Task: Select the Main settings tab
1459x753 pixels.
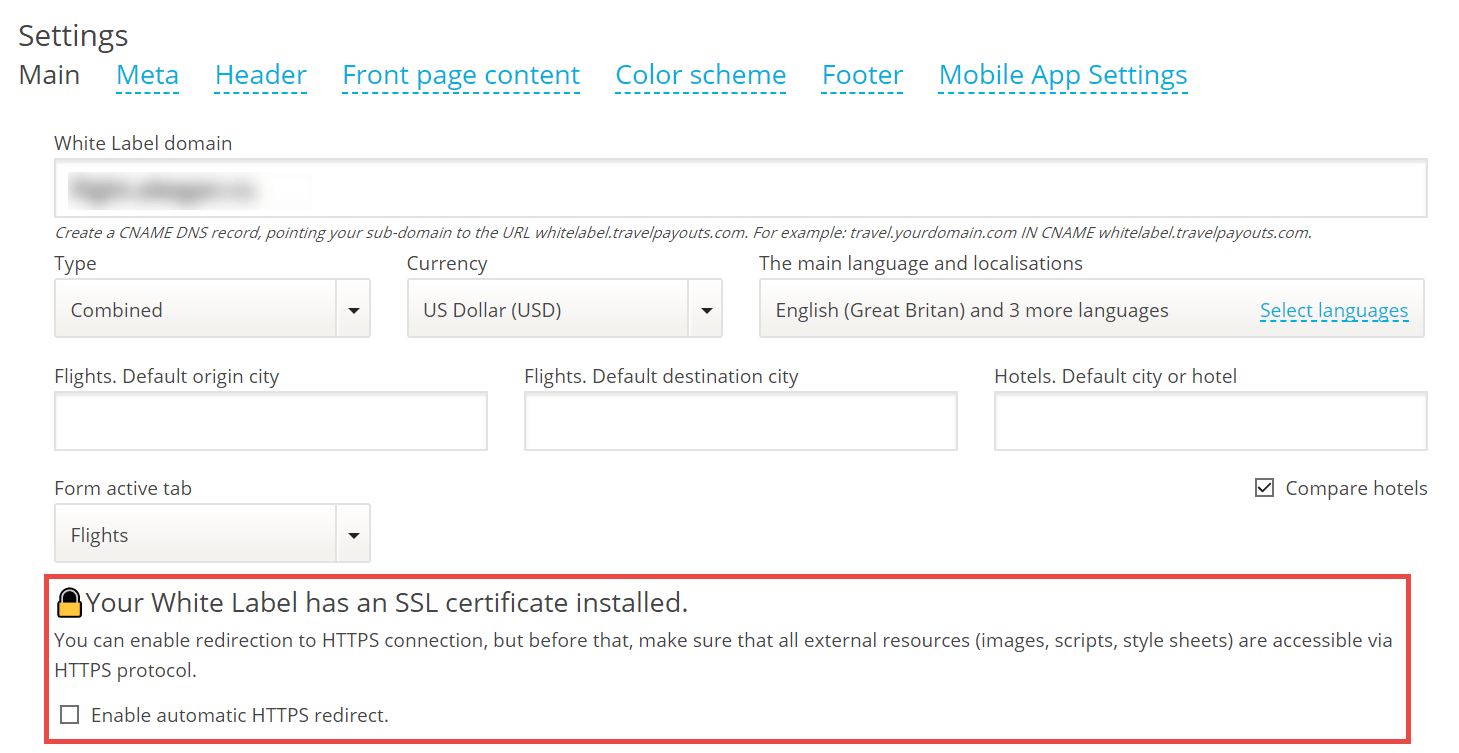Action: click(x=49, y=75)
